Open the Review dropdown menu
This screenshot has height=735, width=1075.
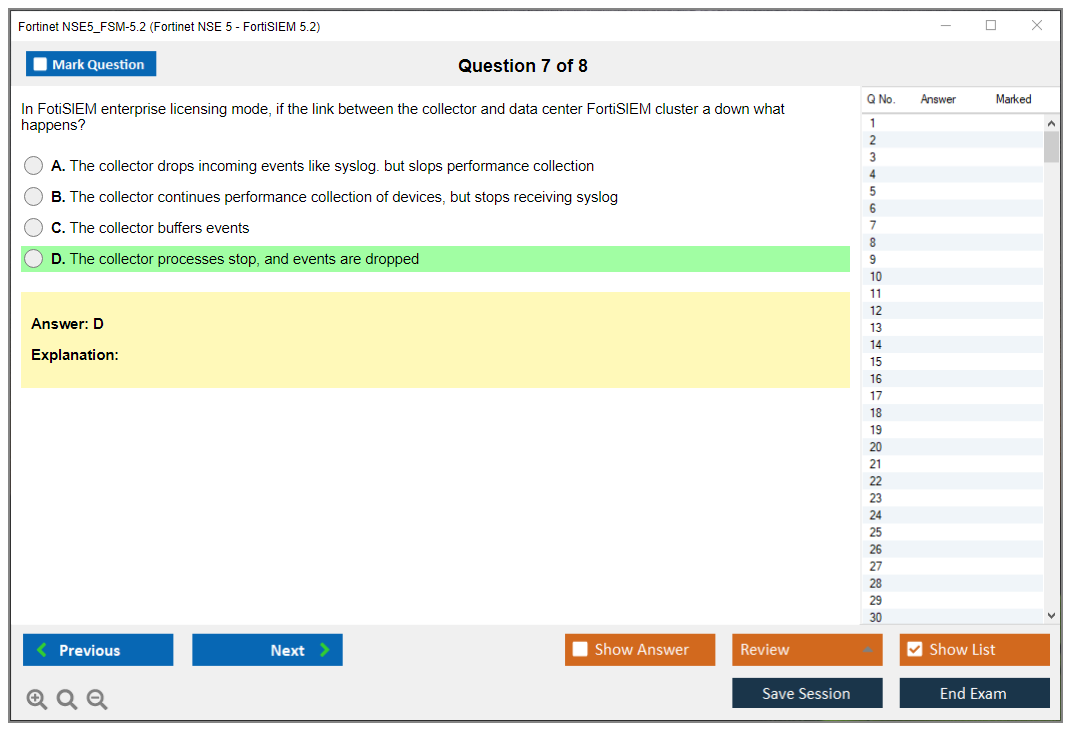tap(807, 650)
